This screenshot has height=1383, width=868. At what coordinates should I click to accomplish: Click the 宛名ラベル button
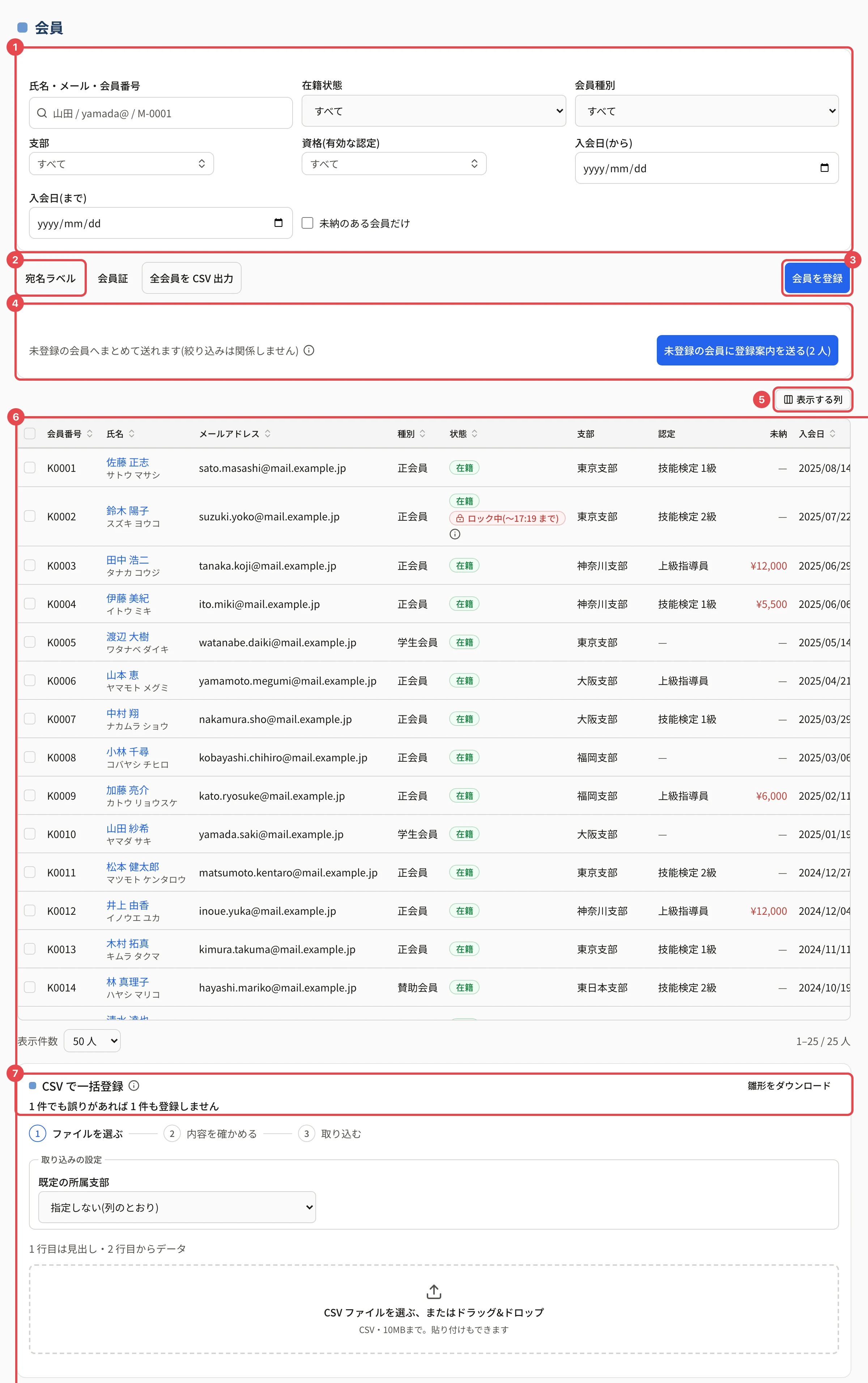(x=51, y=278)
